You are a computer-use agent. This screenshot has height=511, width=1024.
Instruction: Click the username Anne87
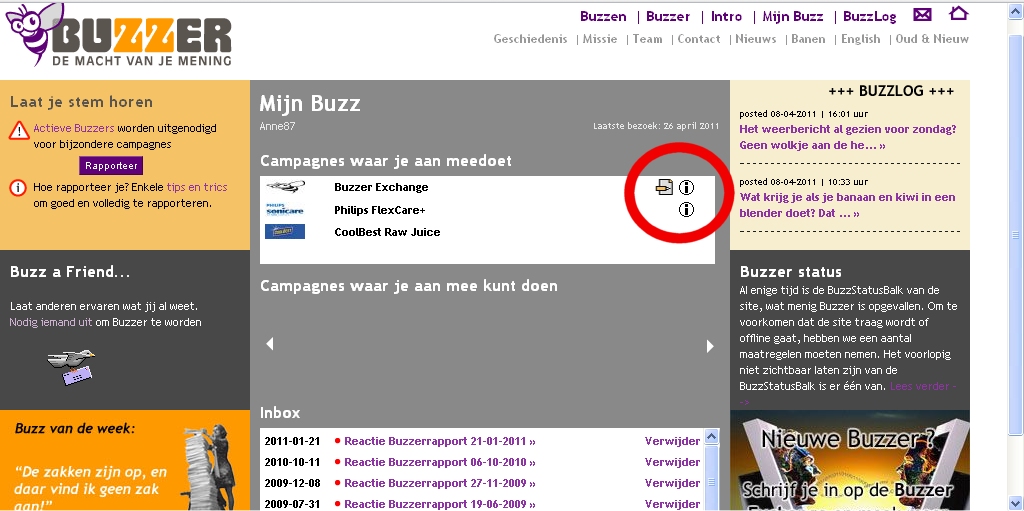[278, 126]
